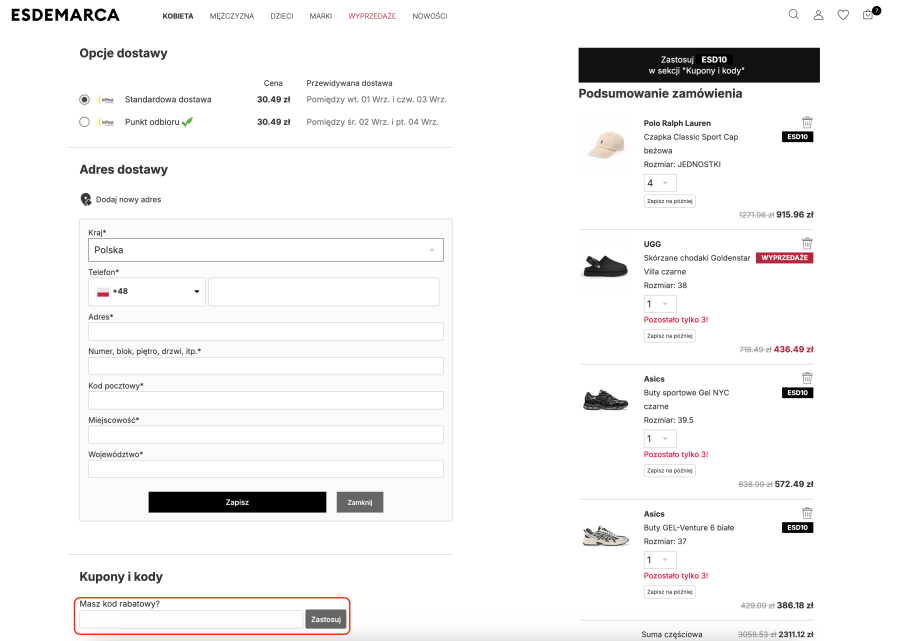Select Punkt odbioru radio button
Viewport: 900px width, 641px height.
84,122
